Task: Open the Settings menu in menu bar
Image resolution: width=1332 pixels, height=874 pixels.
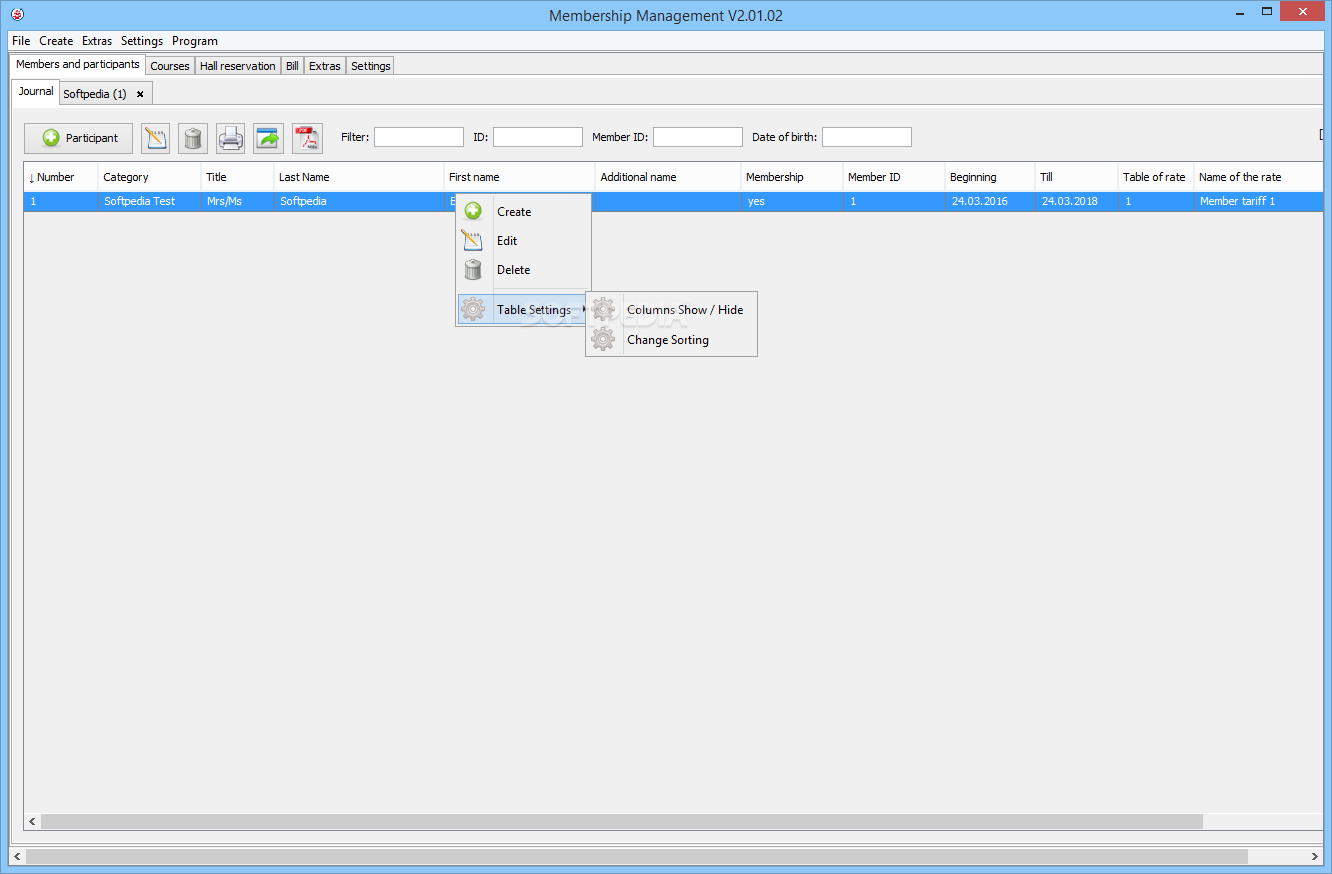Action: pyautogui.click(x=142, y=41)
